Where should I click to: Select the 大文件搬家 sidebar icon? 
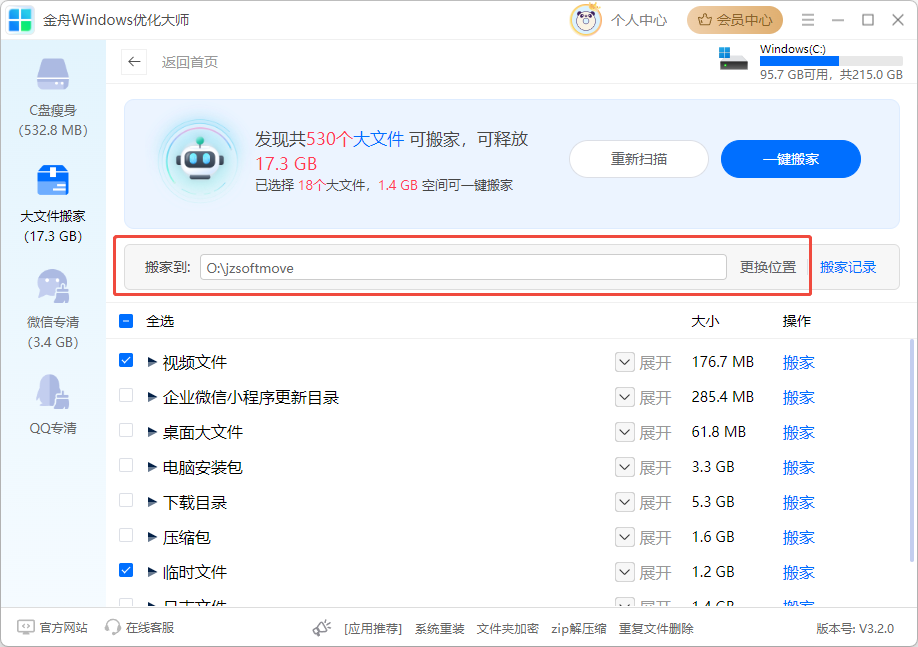53,180
